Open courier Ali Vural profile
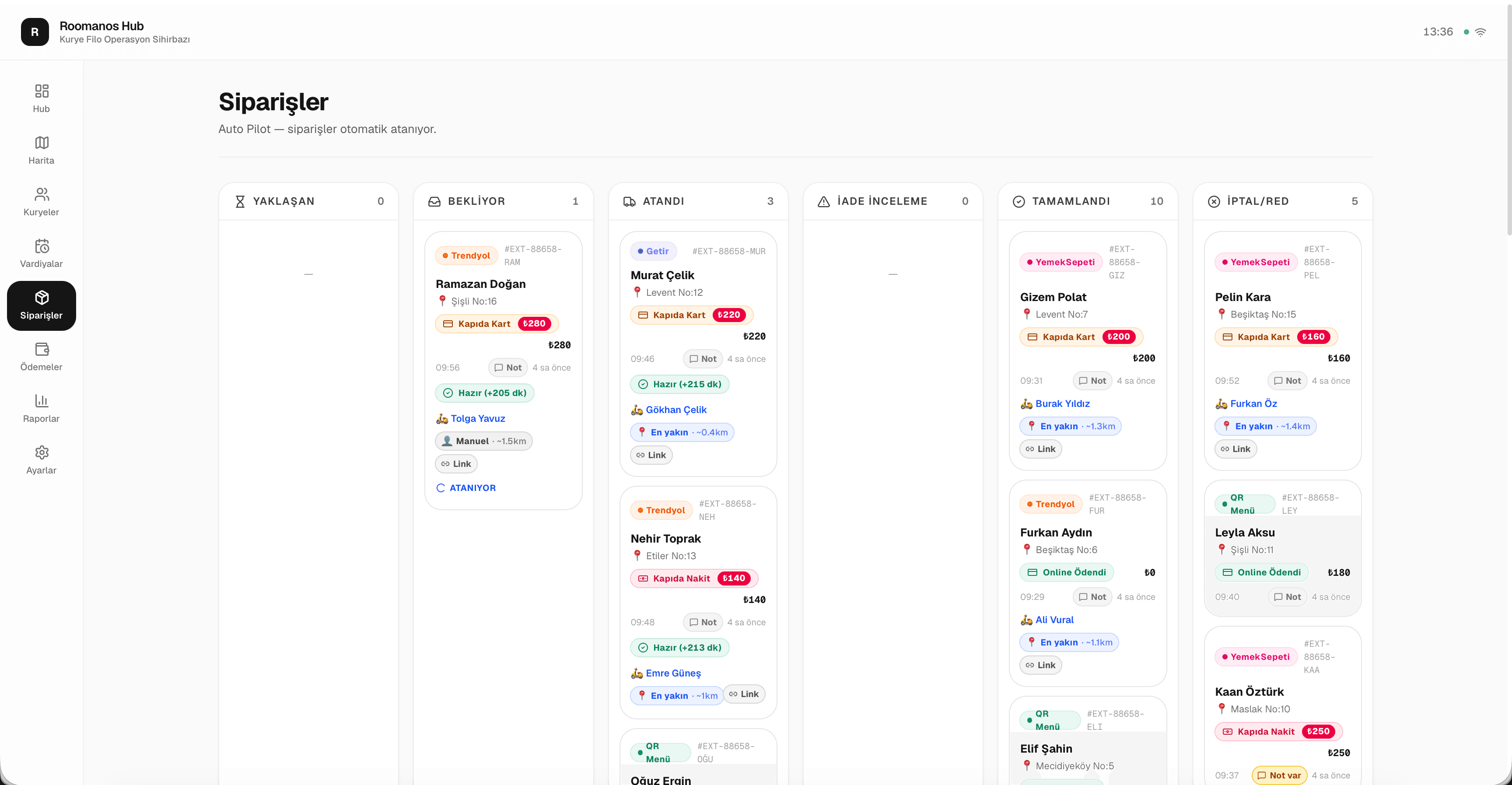1512x785 pixels. tap(1054, 620)
